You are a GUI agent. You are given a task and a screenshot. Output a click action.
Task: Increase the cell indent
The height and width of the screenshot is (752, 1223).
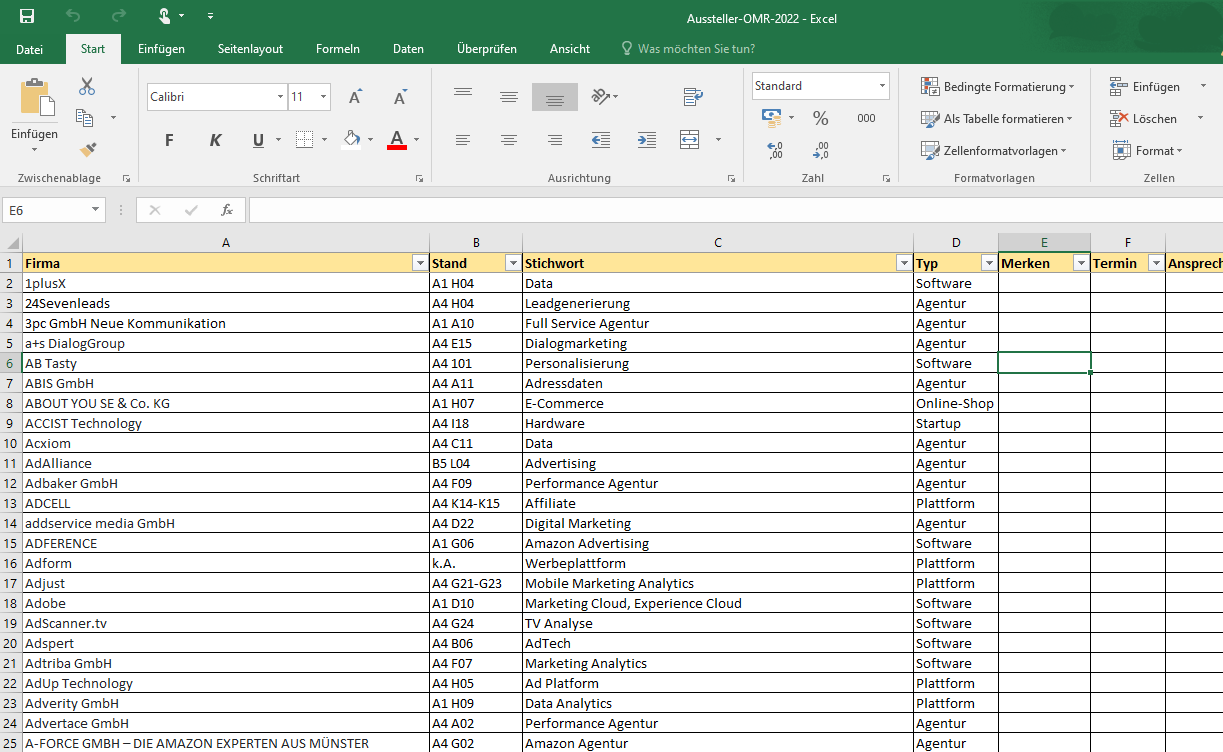point(647,140)
